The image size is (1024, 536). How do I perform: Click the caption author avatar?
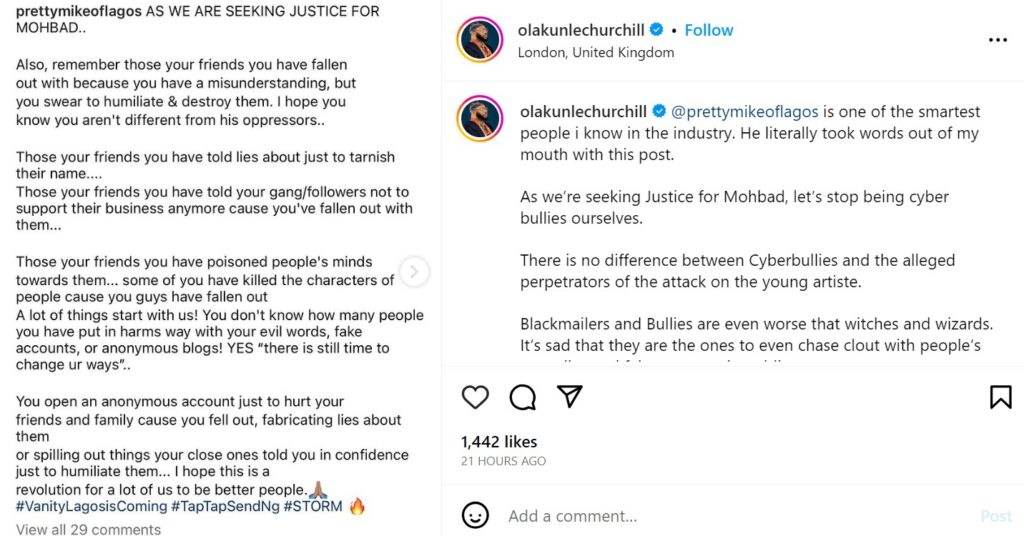click(x=479, y=117)
